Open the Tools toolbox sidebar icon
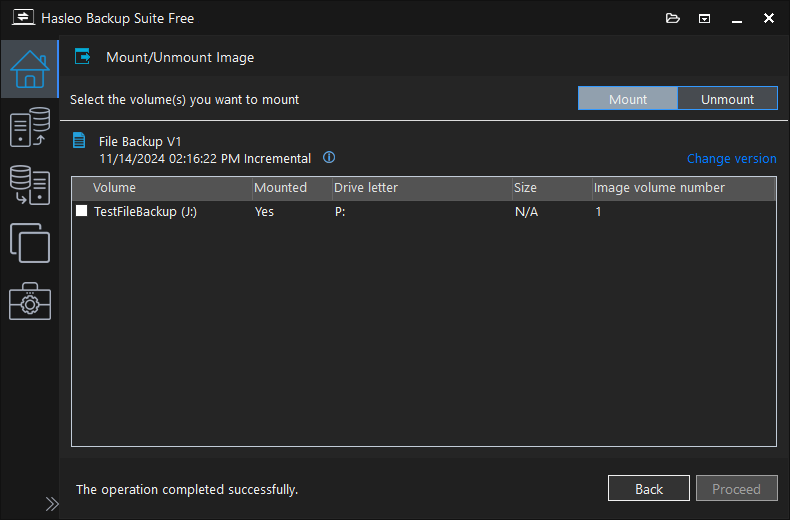 (30, 301)
